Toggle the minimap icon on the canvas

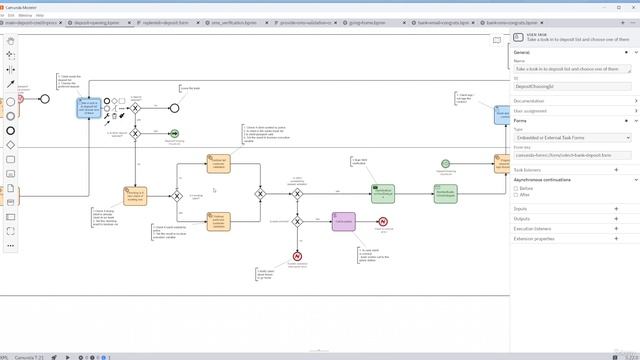[x=497, y=40]
